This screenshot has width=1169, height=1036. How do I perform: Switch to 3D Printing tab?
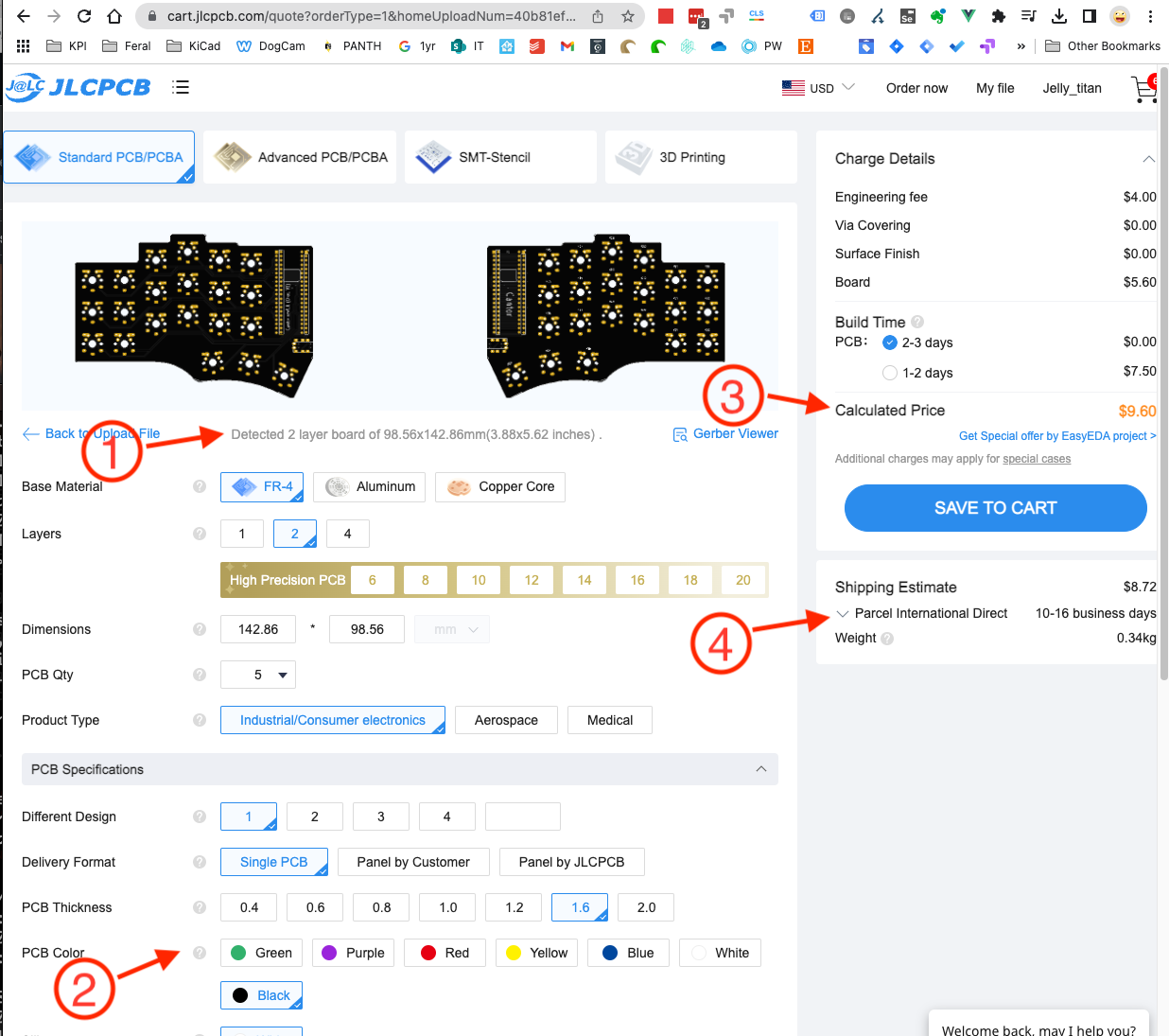pyautogui.click(x=701, y=157)
